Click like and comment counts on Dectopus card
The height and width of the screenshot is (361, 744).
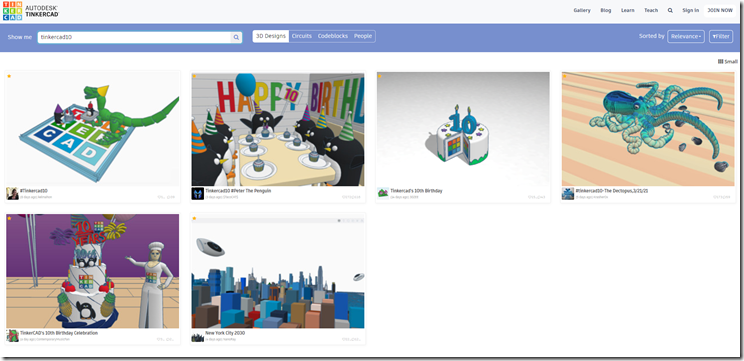(722, 197)
